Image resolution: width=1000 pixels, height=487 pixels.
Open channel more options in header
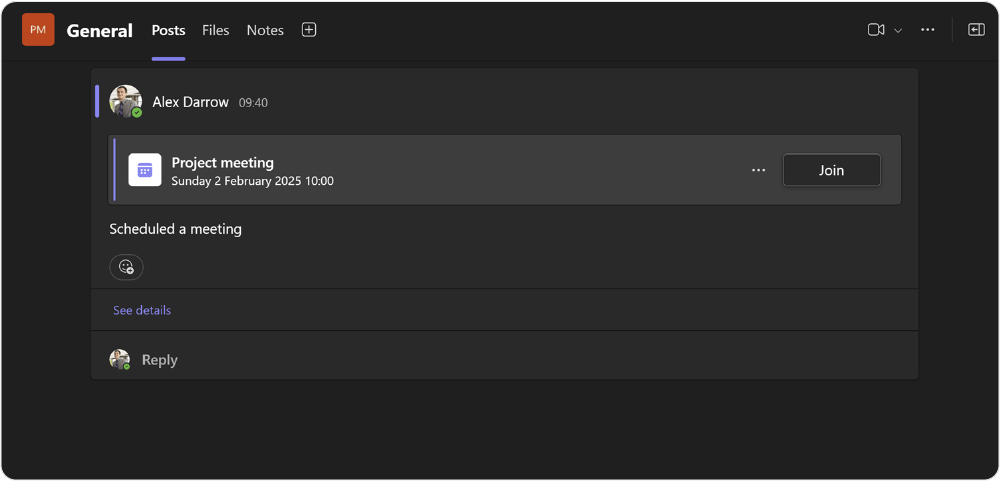pos(928,30)
